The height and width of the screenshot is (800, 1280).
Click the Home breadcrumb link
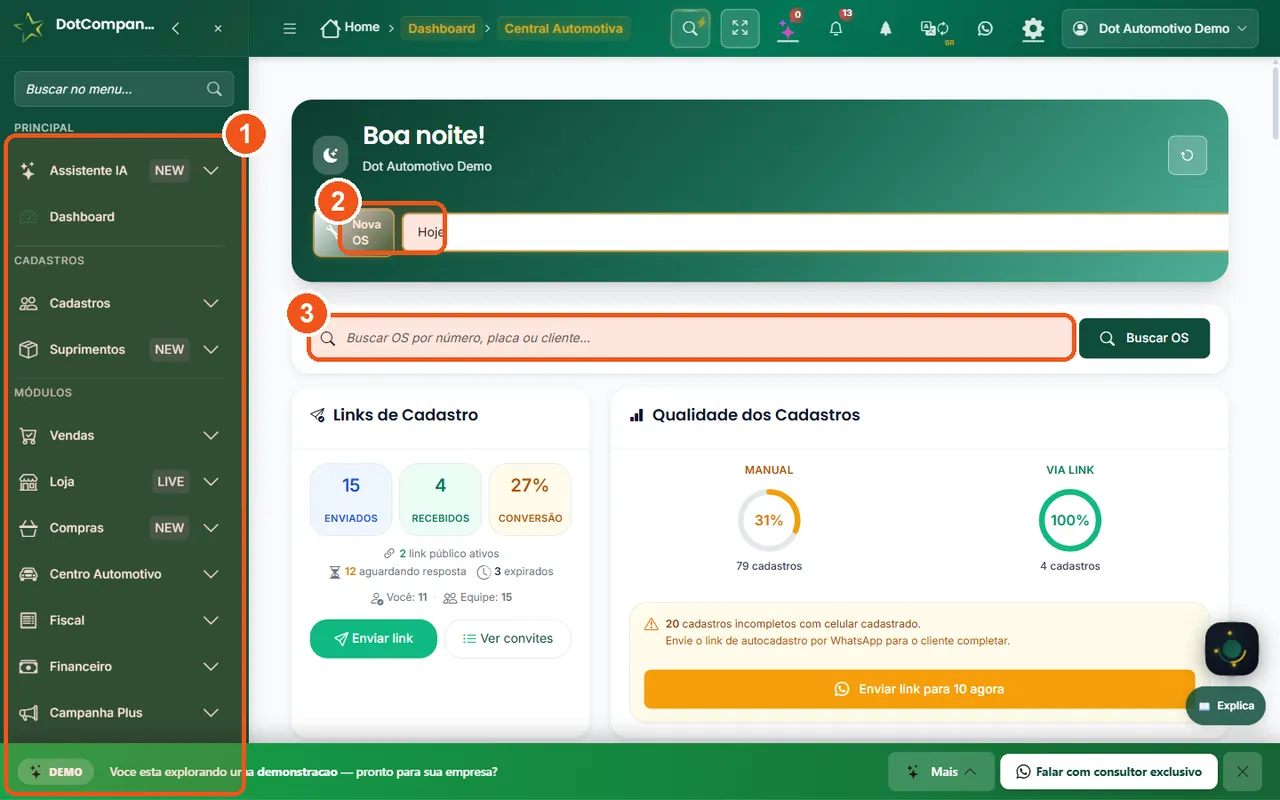(x=350, y=28)
